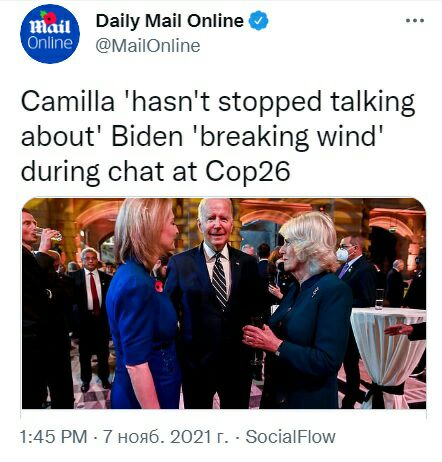
Task: Click the 1:45 PM timestamp
Action: coord(53,437)
